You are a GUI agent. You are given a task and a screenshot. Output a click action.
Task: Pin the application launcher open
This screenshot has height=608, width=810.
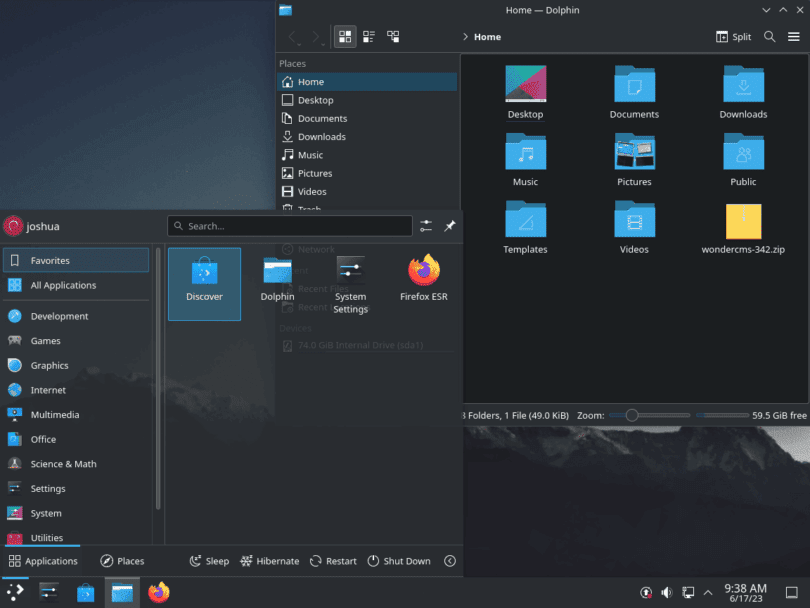[x=449, y=226]
